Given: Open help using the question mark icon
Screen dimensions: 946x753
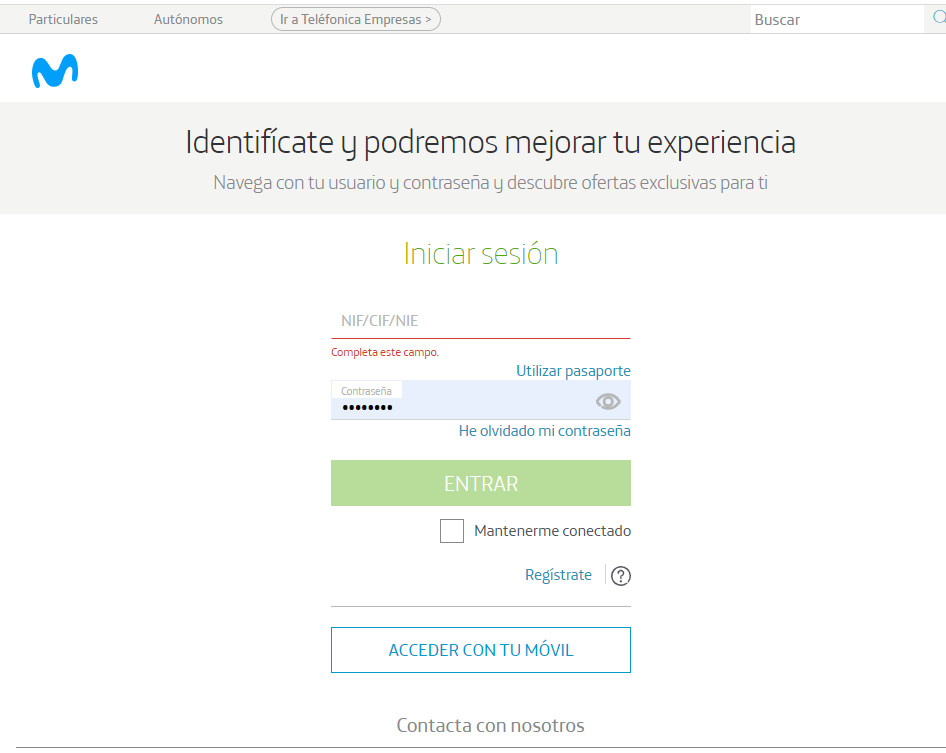Looking at the screenshot, I should (620, 575).
